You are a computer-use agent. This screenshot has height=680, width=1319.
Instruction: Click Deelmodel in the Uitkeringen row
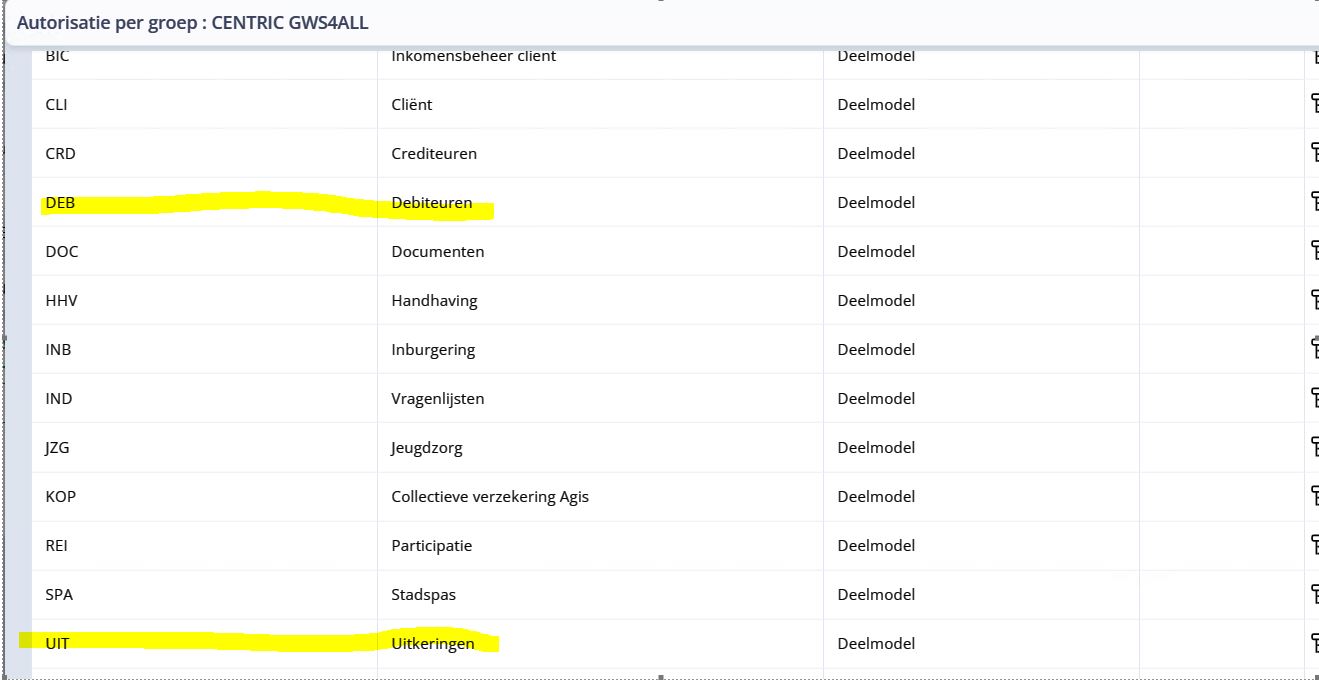coord(876,643)
